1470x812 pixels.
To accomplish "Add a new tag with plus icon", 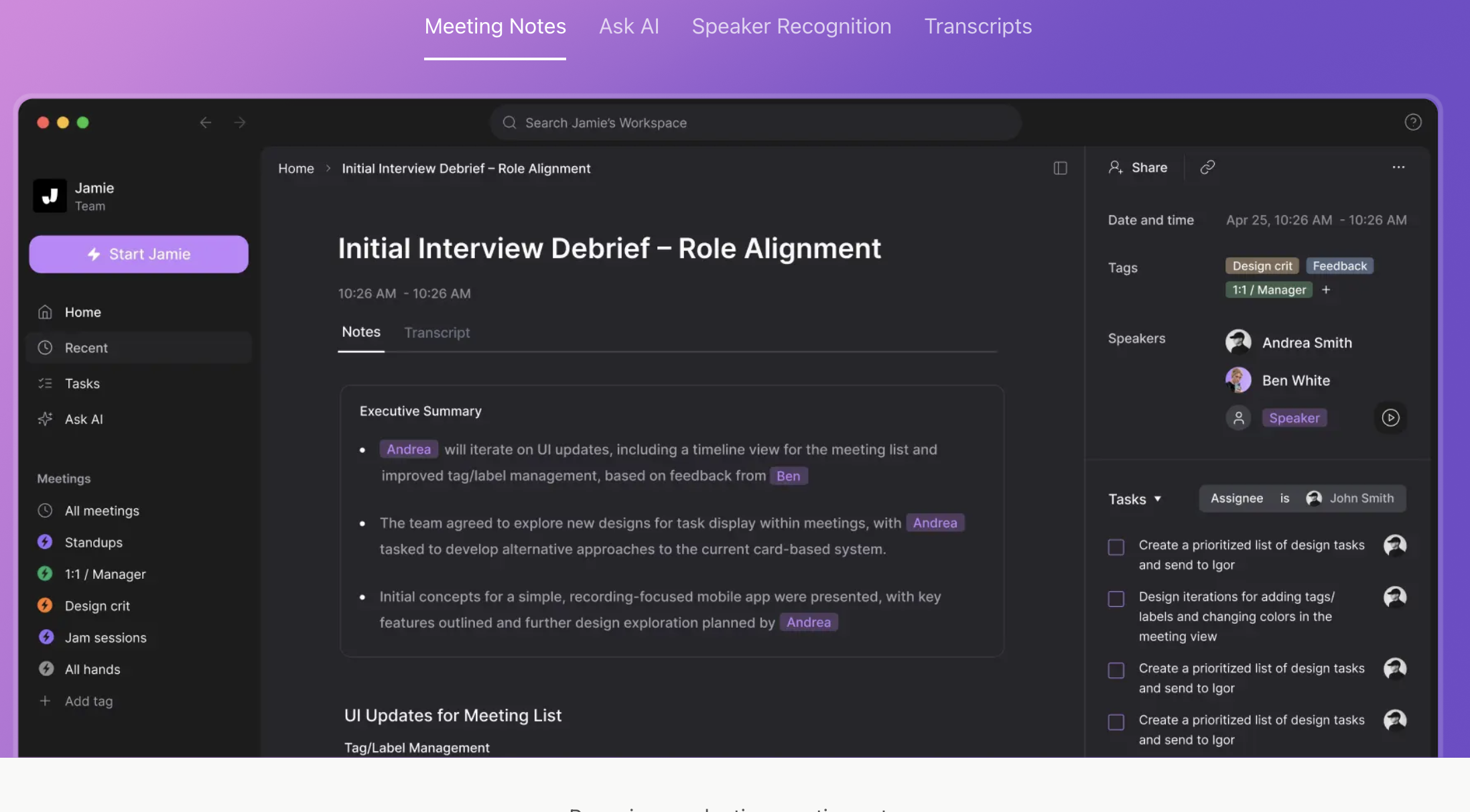I will [x=1326, y=289].
